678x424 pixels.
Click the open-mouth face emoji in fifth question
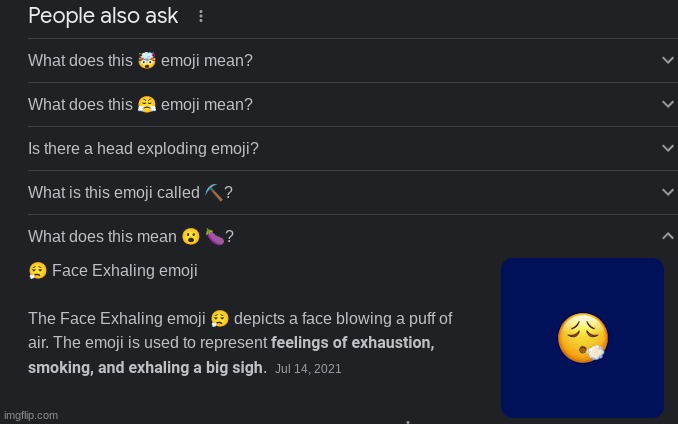190,236
